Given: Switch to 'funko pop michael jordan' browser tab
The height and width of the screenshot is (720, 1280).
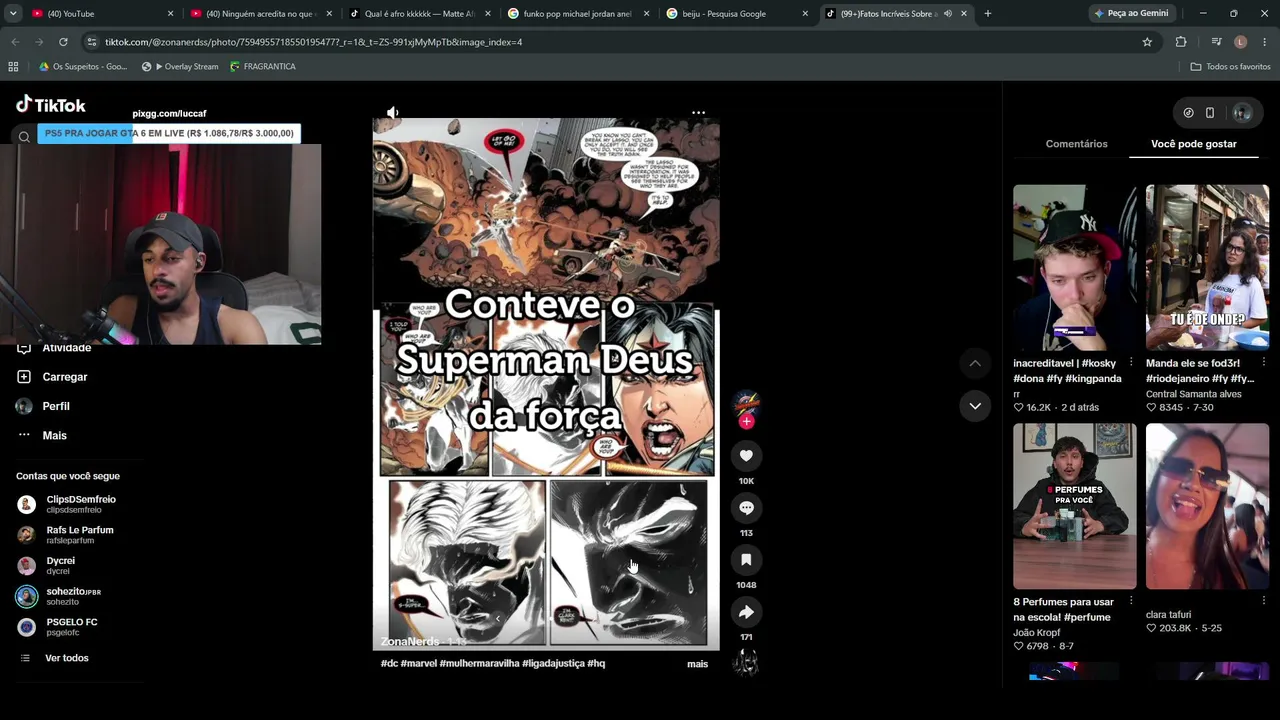Looking at the screenshot, I should tap(579, 14).
